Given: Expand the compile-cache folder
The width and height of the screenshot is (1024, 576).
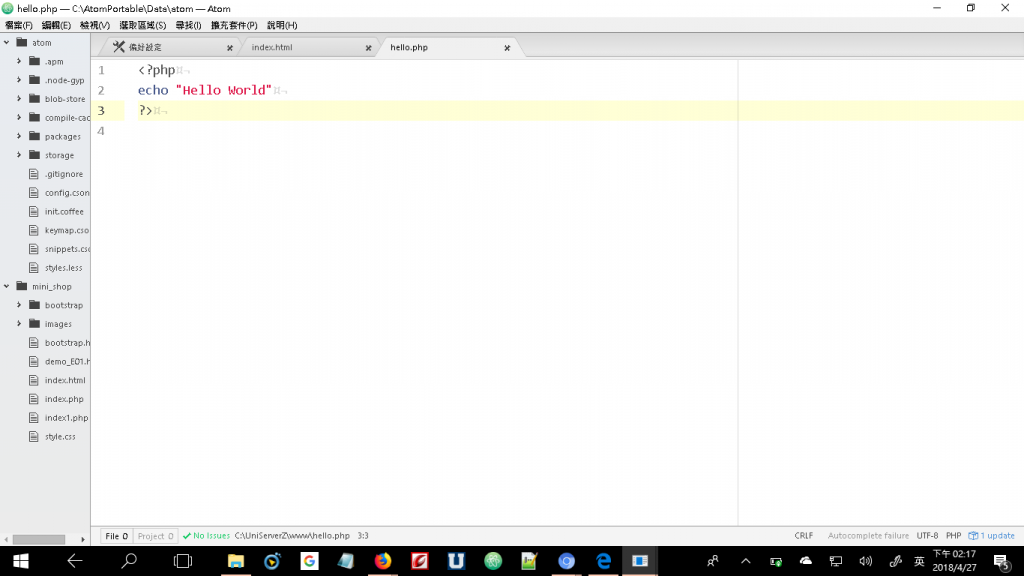Looking at the screenshot, I should click(x=19, y=118).
